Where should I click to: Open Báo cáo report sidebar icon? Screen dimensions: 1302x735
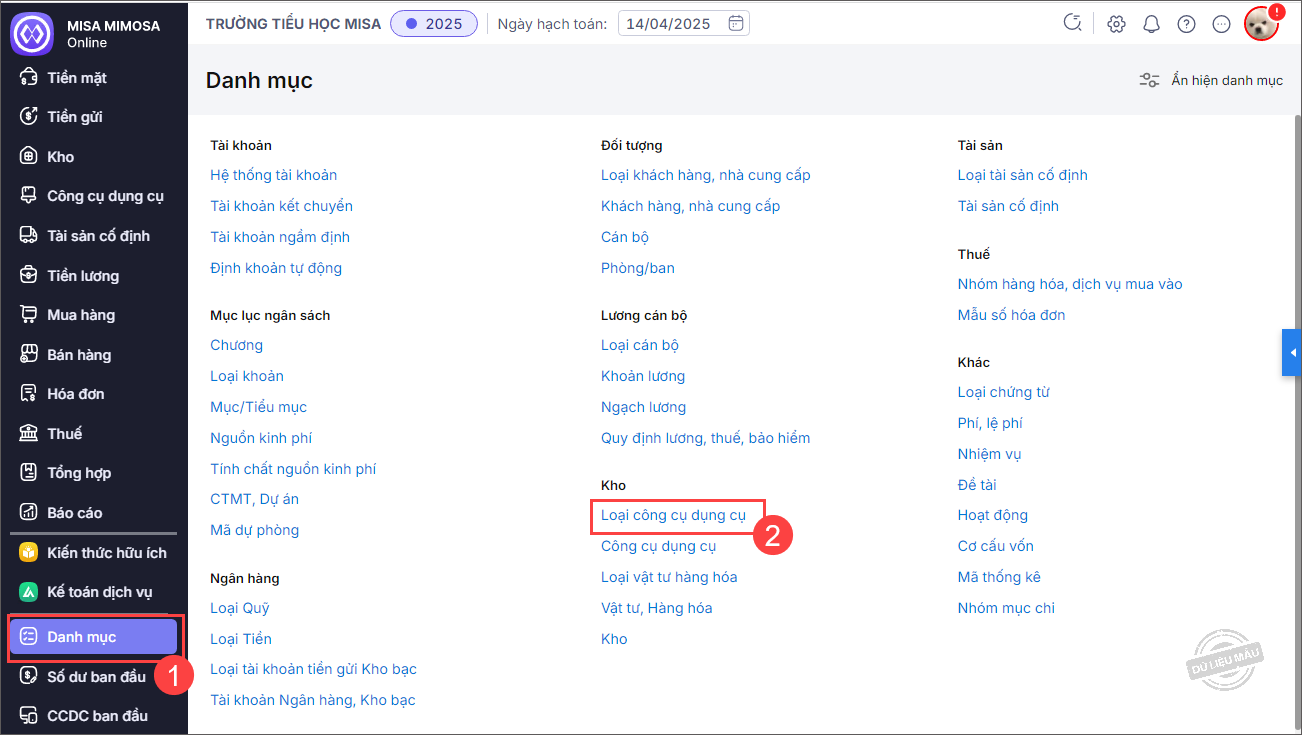pos(29,513)
